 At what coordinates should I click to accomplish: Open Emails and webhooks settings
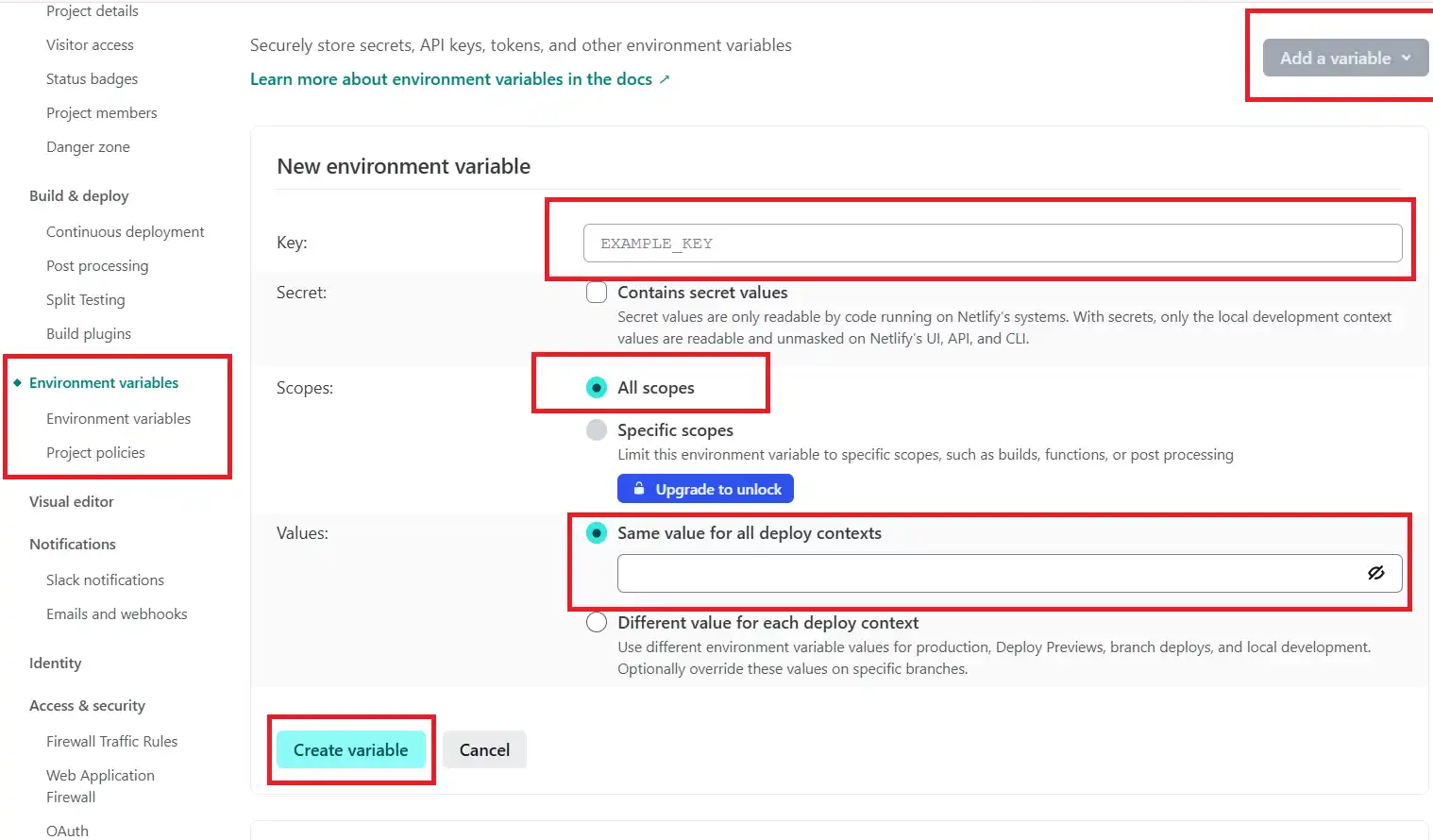click(x=117, y=614)
